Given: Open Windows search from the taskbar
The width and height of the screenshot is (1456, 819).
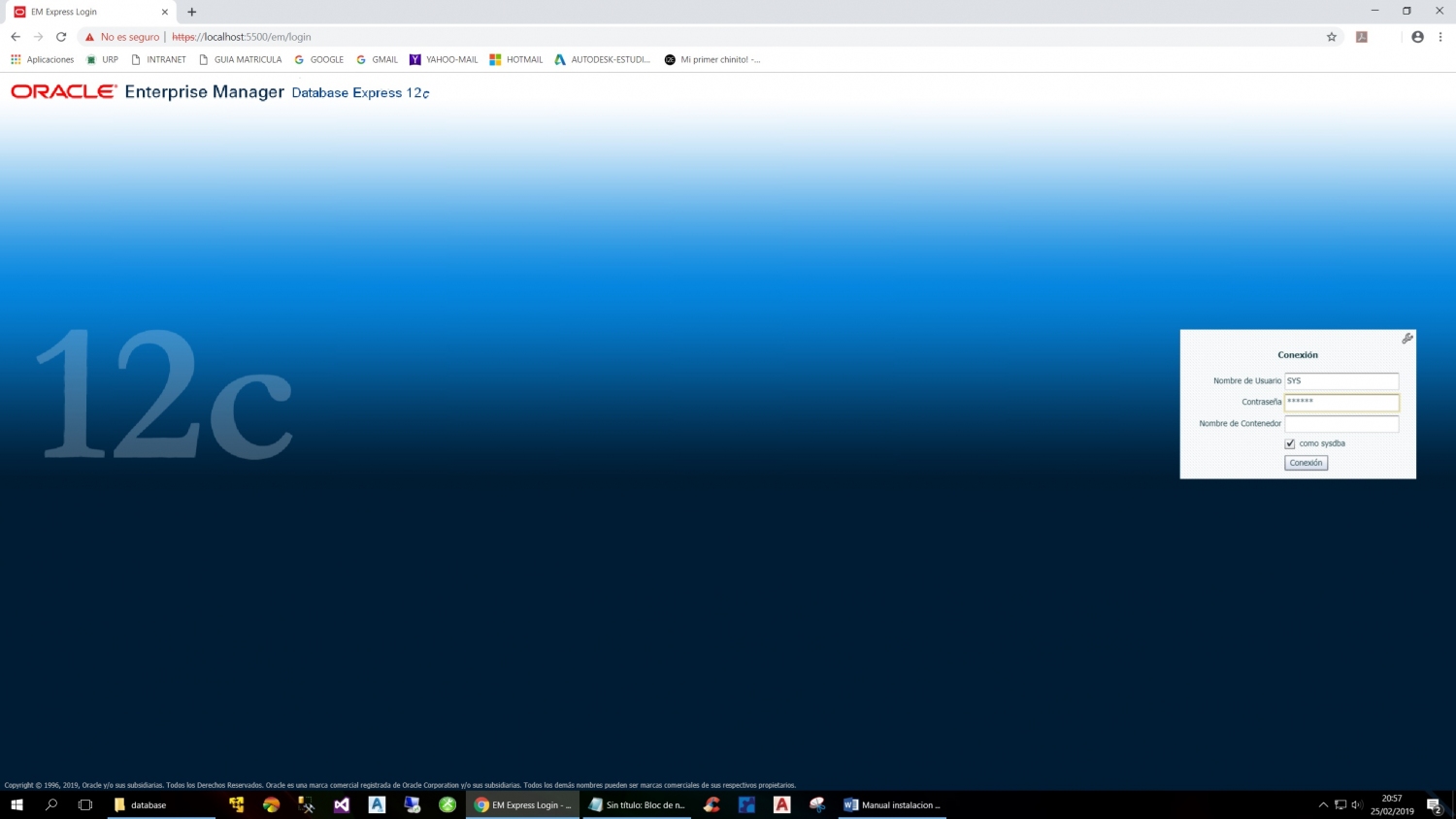Looking at the screenshot, I should pos(51,804).
